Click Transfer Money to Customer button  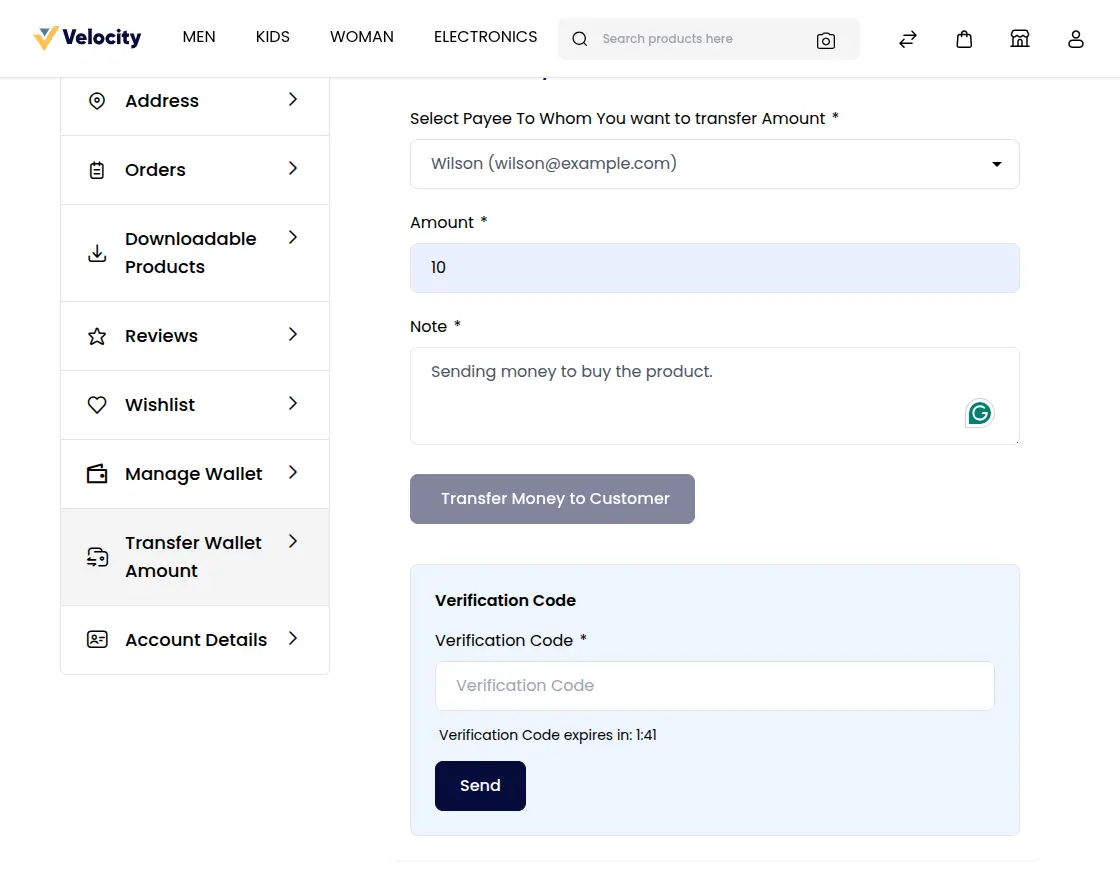pyautogui.click(x=552, y=498)
